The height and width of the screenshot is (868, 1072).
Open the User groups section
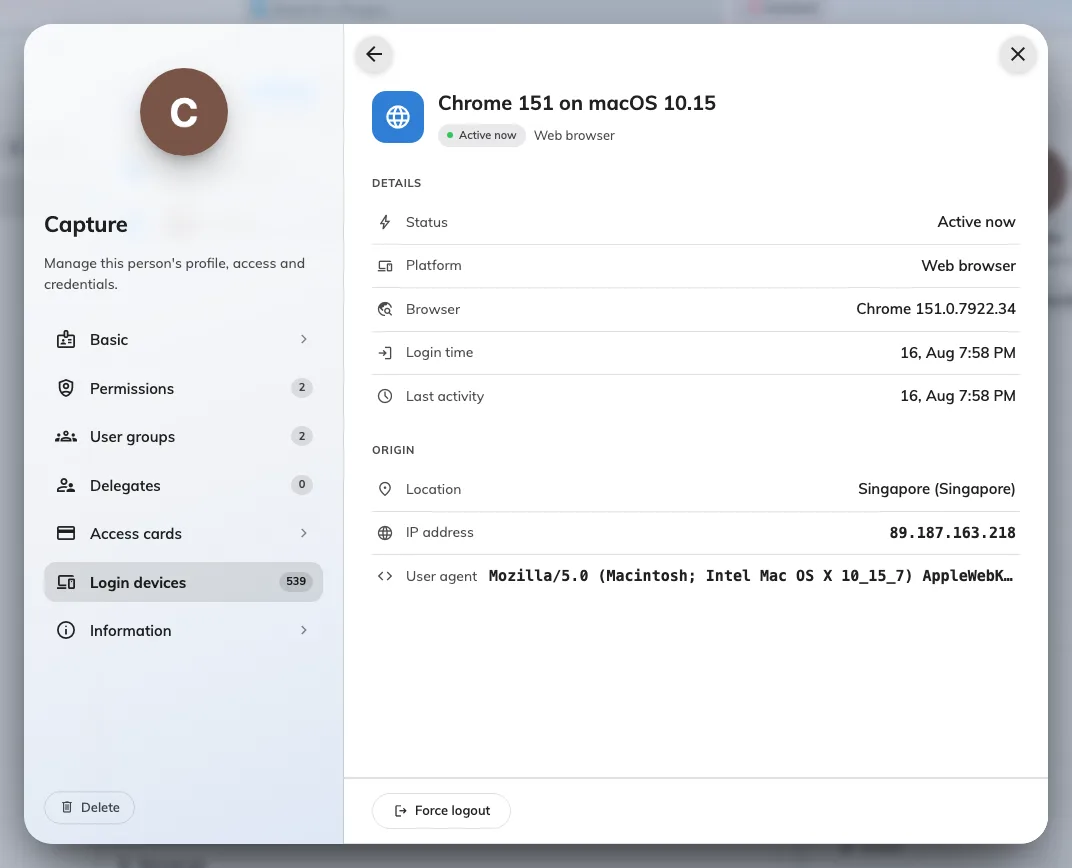(x=183, y=437)
